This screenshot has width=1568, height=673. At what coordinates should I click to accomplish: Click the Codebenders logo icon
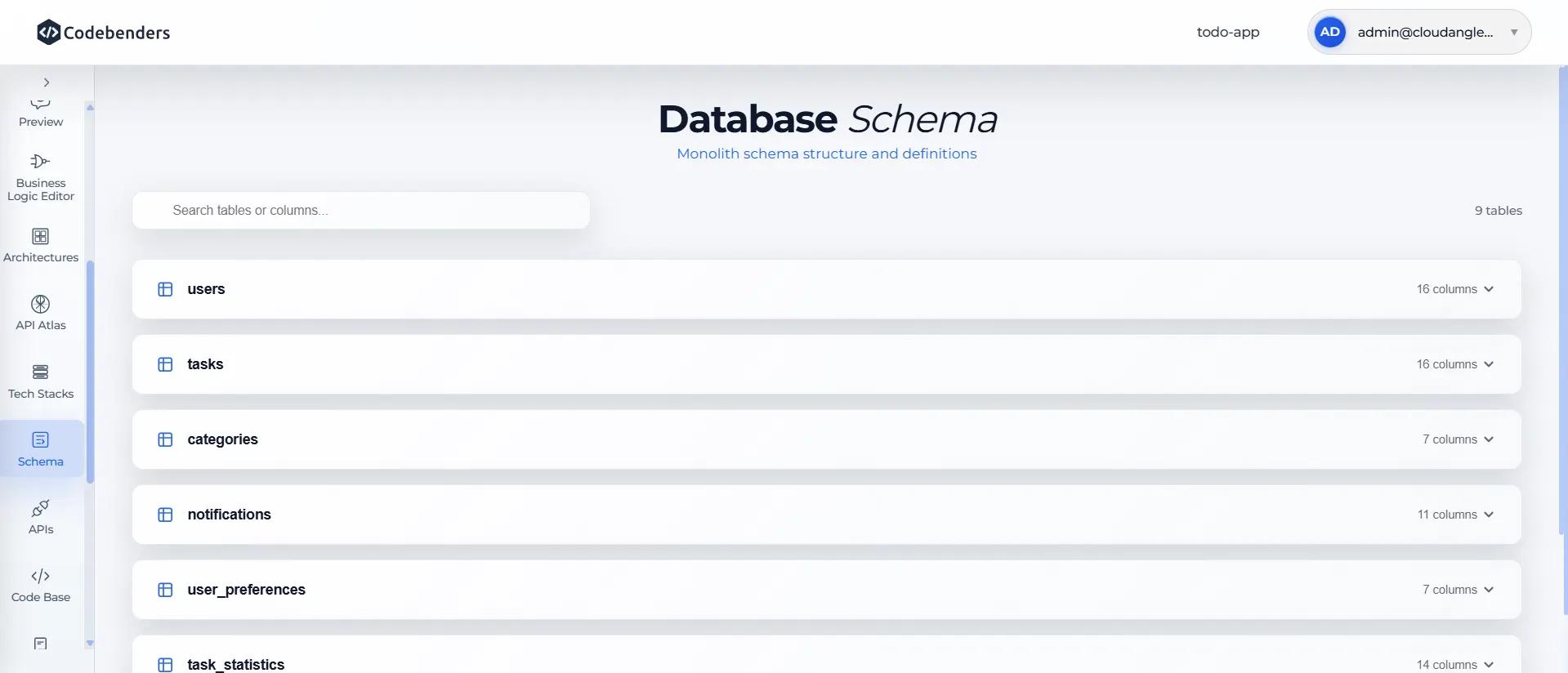(48, 32)
